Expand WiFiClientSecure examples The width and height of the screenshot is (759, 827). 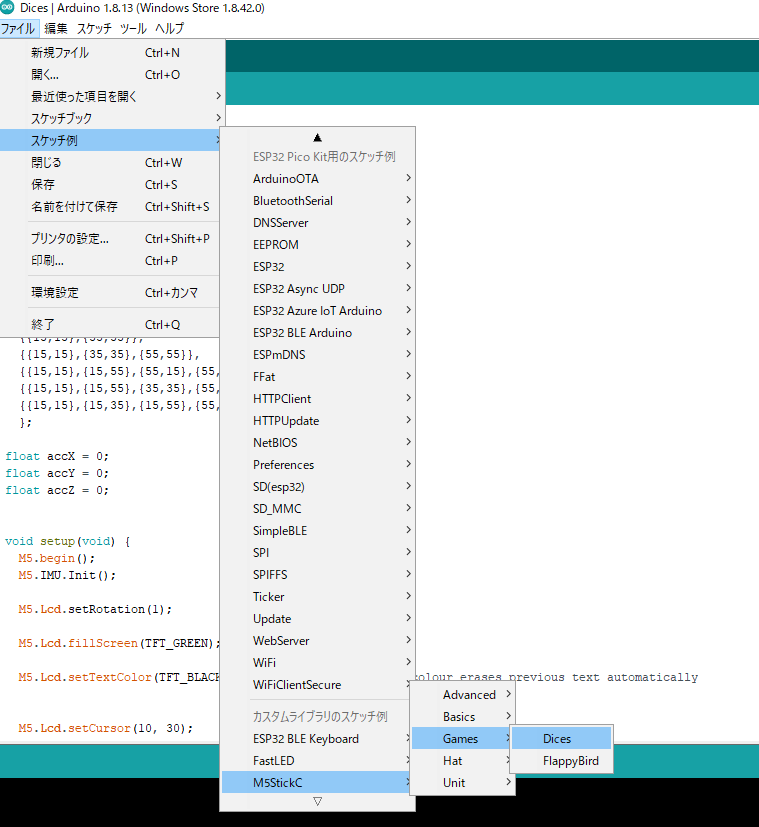coord(318,685)
